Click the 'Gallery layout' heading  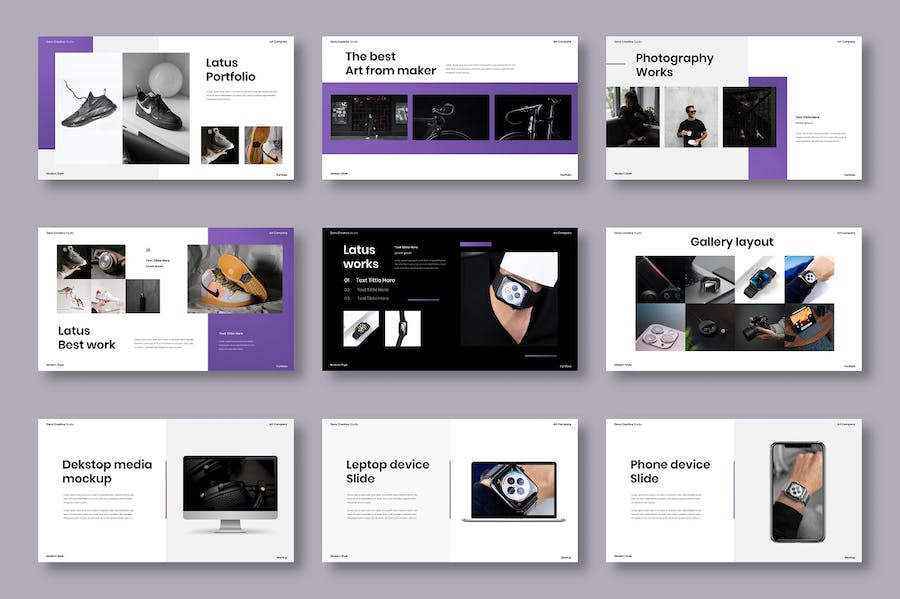click(734, 242)
